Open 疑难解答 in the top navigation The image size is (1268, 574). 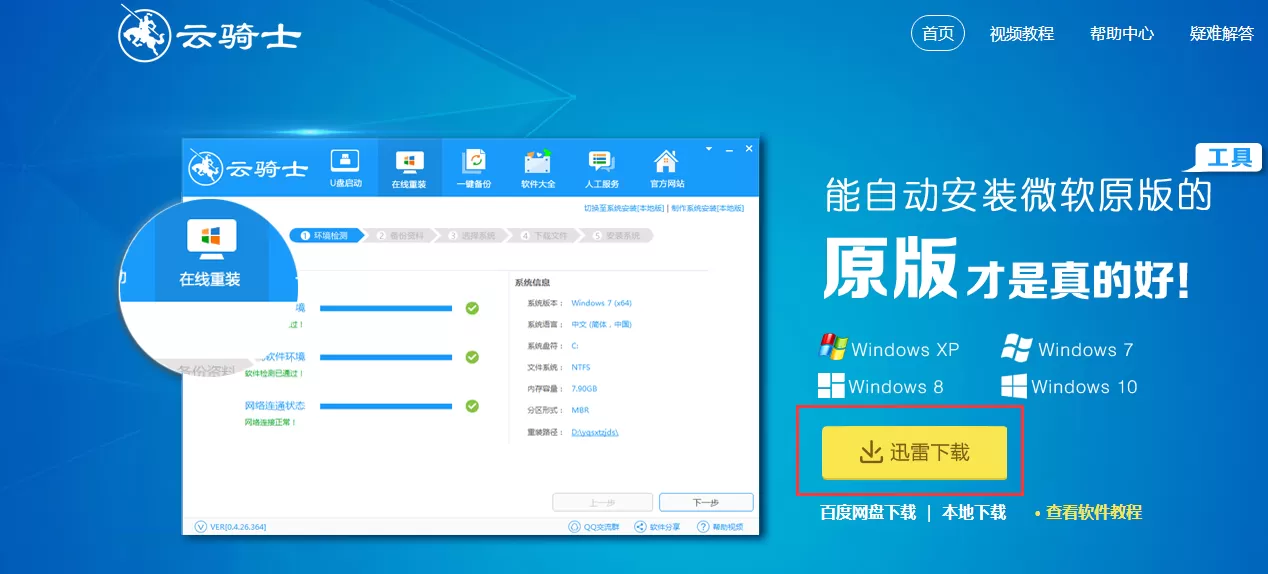coord(1221,33)
